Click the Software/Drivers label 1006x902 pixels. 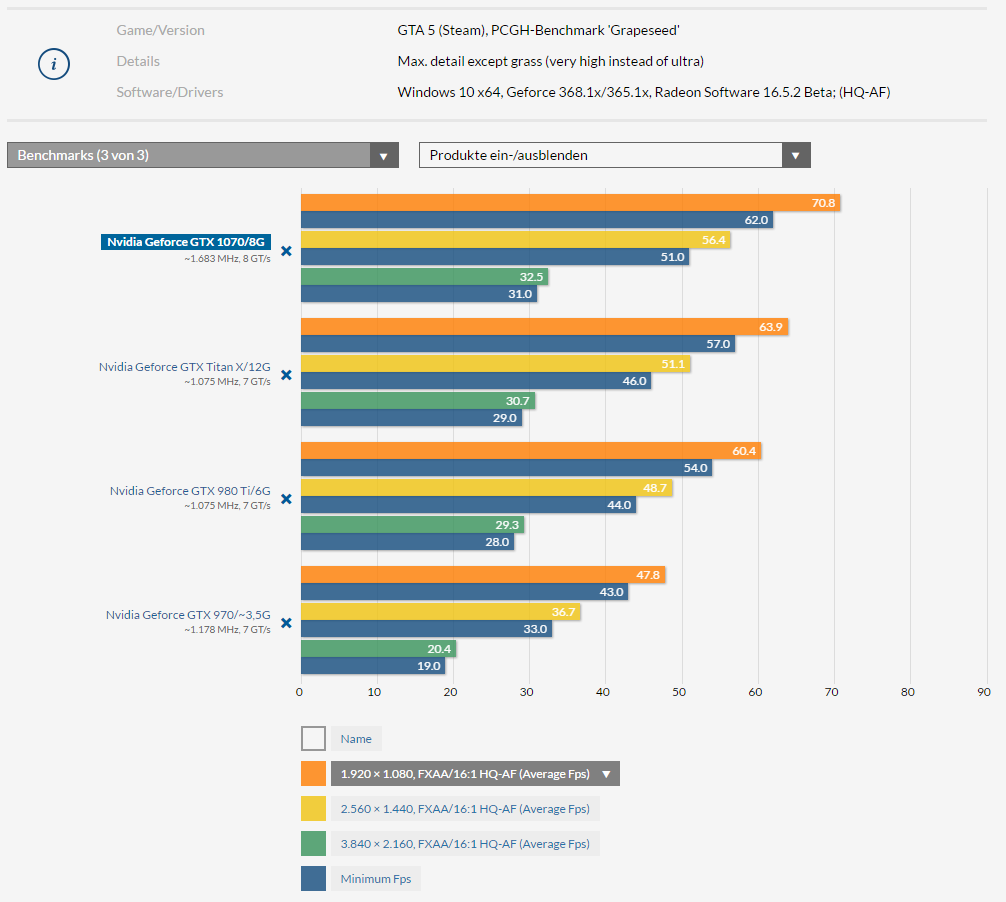point(170,92)
